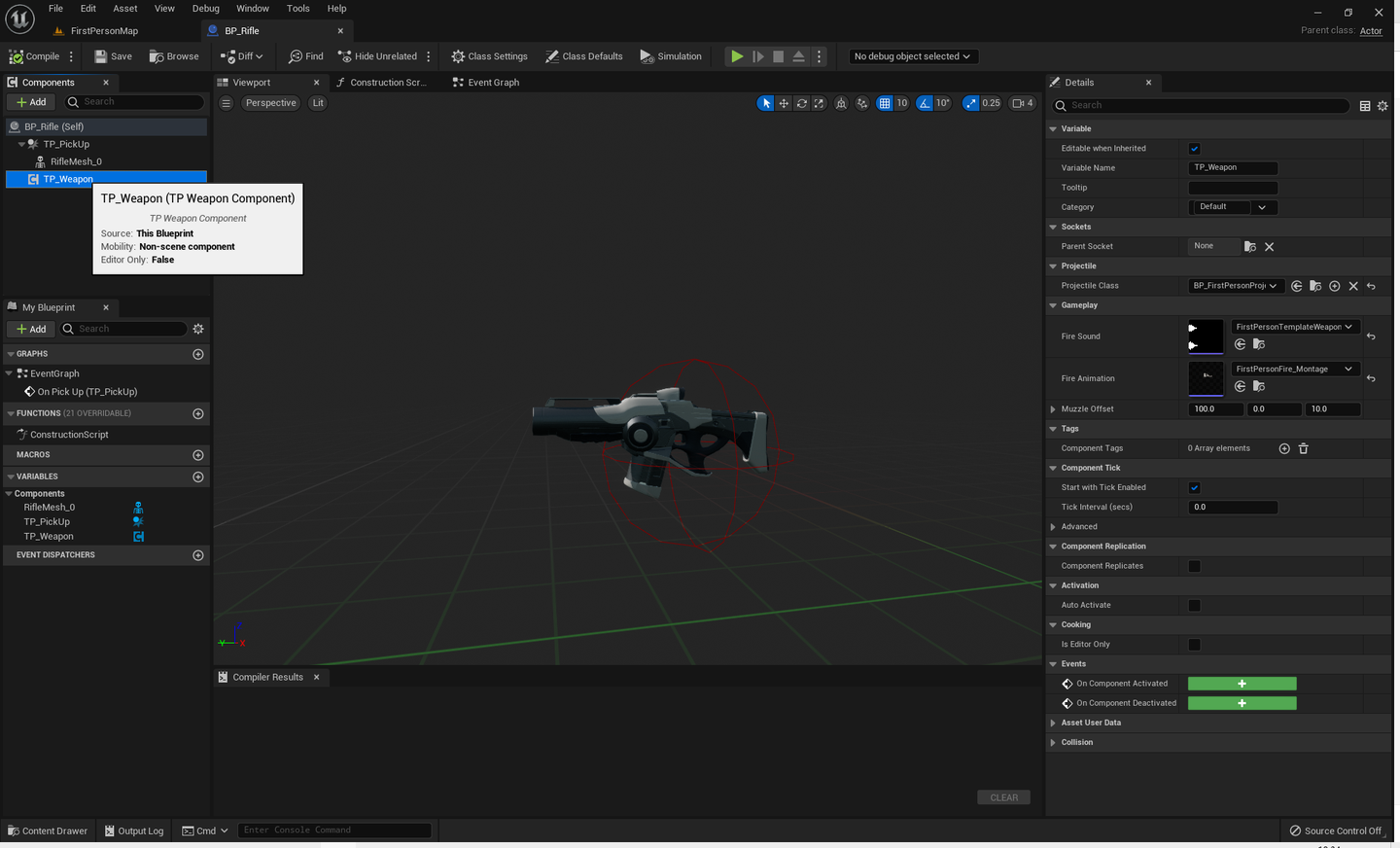The width and height of the screenshot is (1400, 848).
Task: Open the Window menu
Action: click(253, 8)
